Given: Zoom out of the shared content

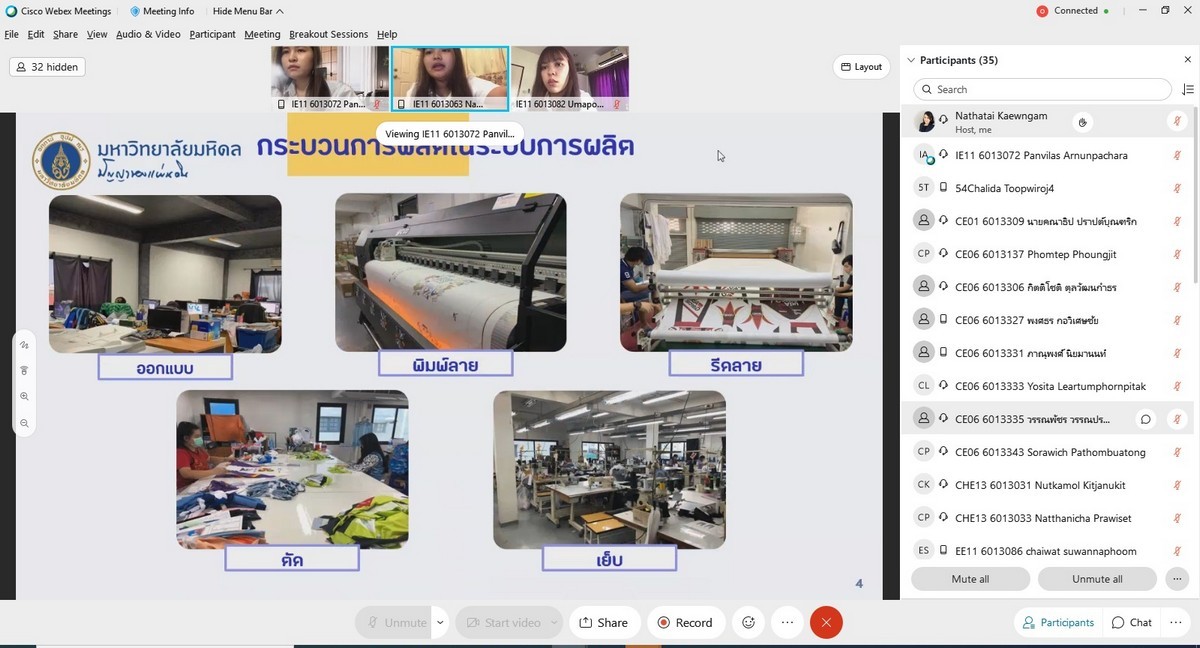Looking at the screenshot, I should point(24,423).
